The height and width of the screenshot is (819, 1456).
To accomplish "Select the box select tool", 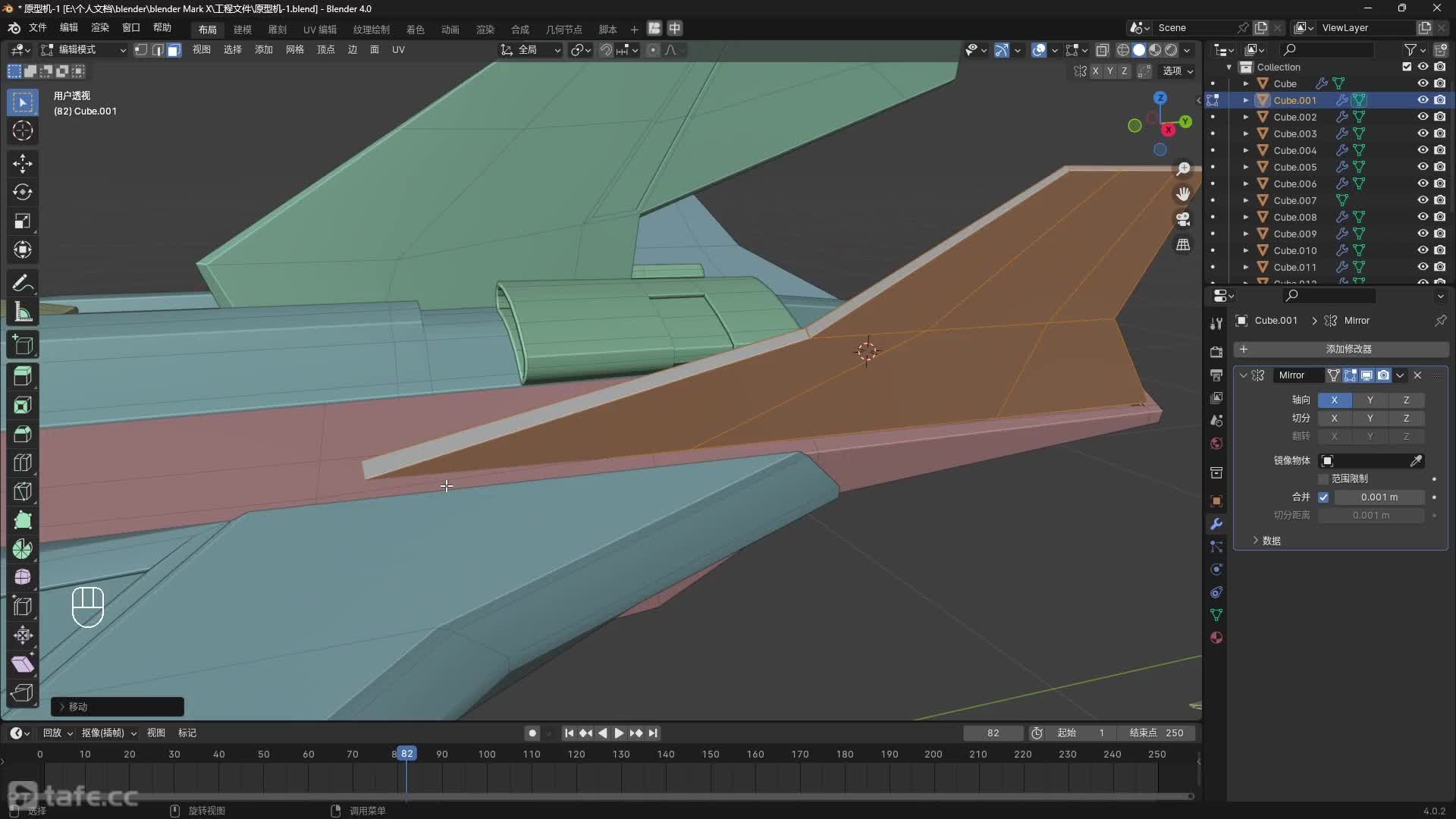I will tap(23, 102).
